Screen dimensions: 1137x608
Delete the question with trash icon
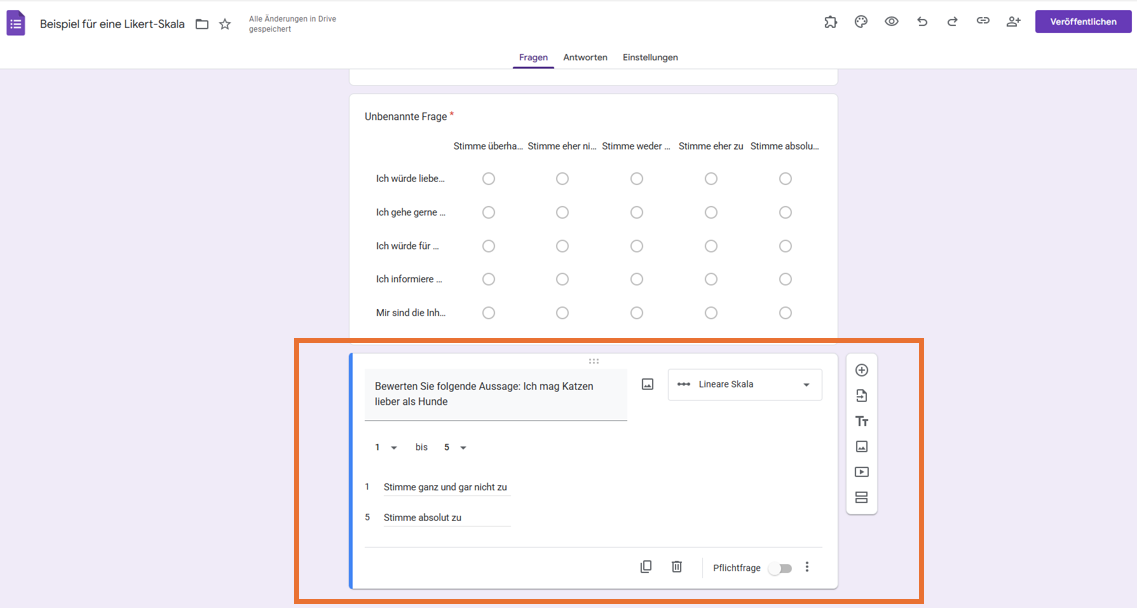pyautogui.click(x=677, y=567)
